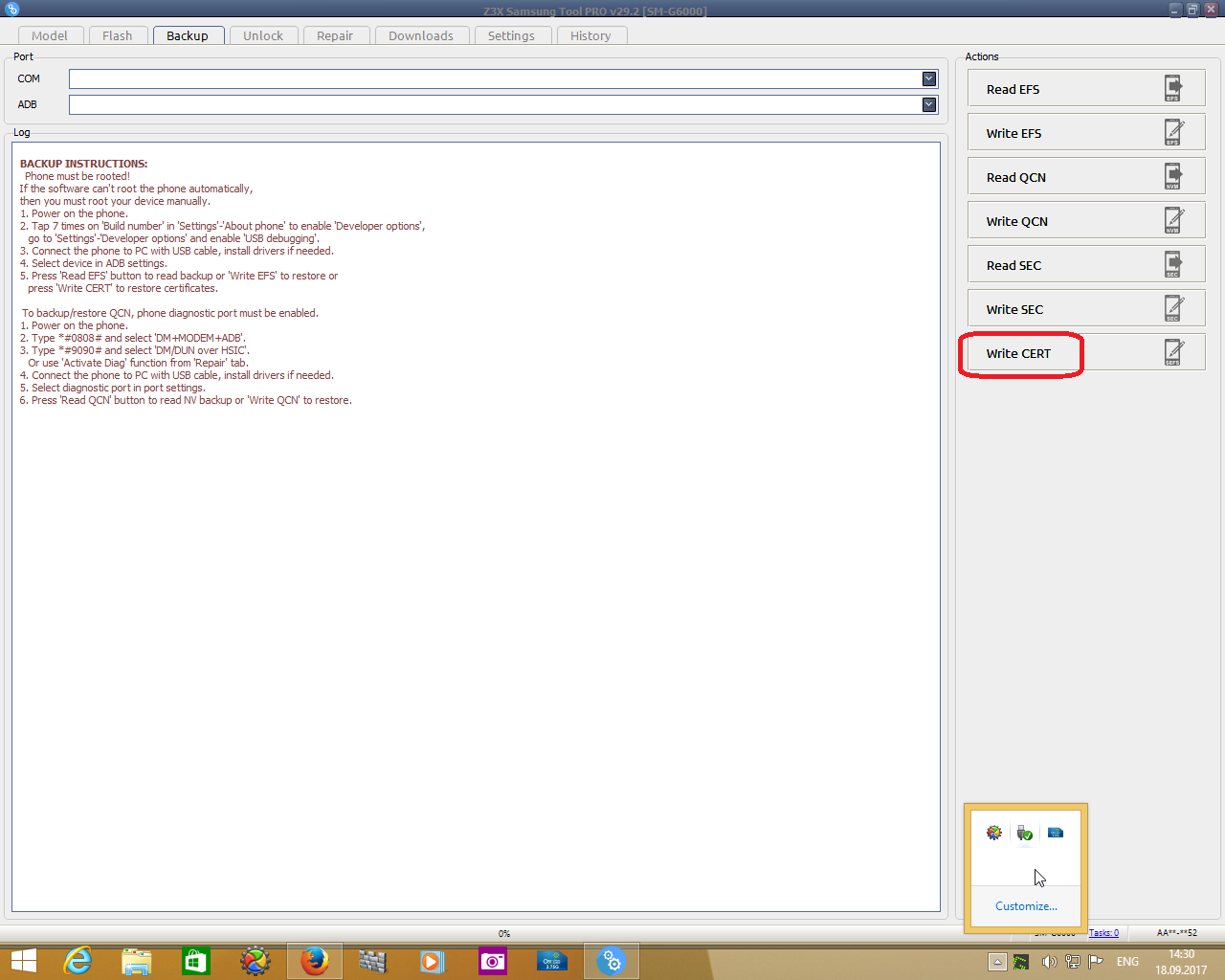
Task: Click the ENG input language indicator
Action: click(x=1127, y=962)
